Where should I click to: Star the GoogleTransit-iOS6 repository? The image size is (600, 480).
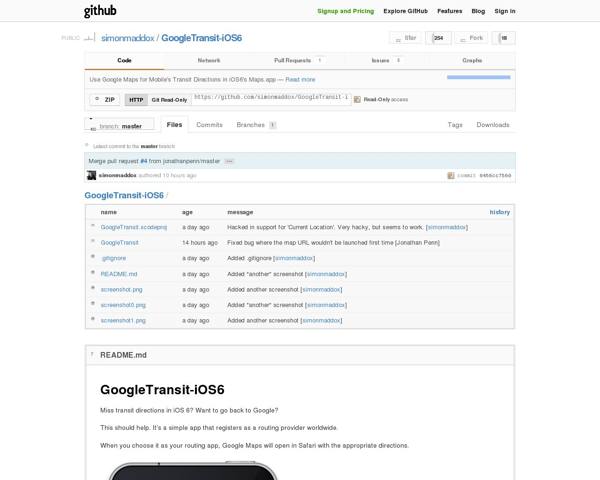(x=406, y=38)
